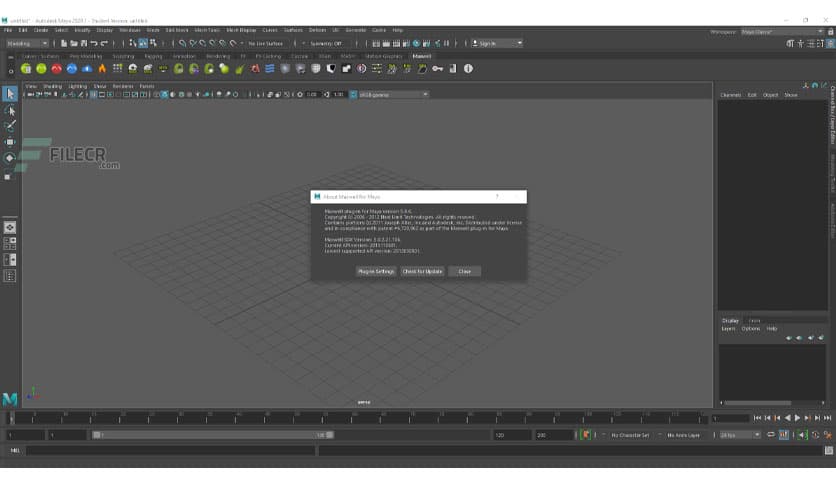836x484 pixels.
Task: Click the first green Maxwell shelf icon
Action: point(26,68)
